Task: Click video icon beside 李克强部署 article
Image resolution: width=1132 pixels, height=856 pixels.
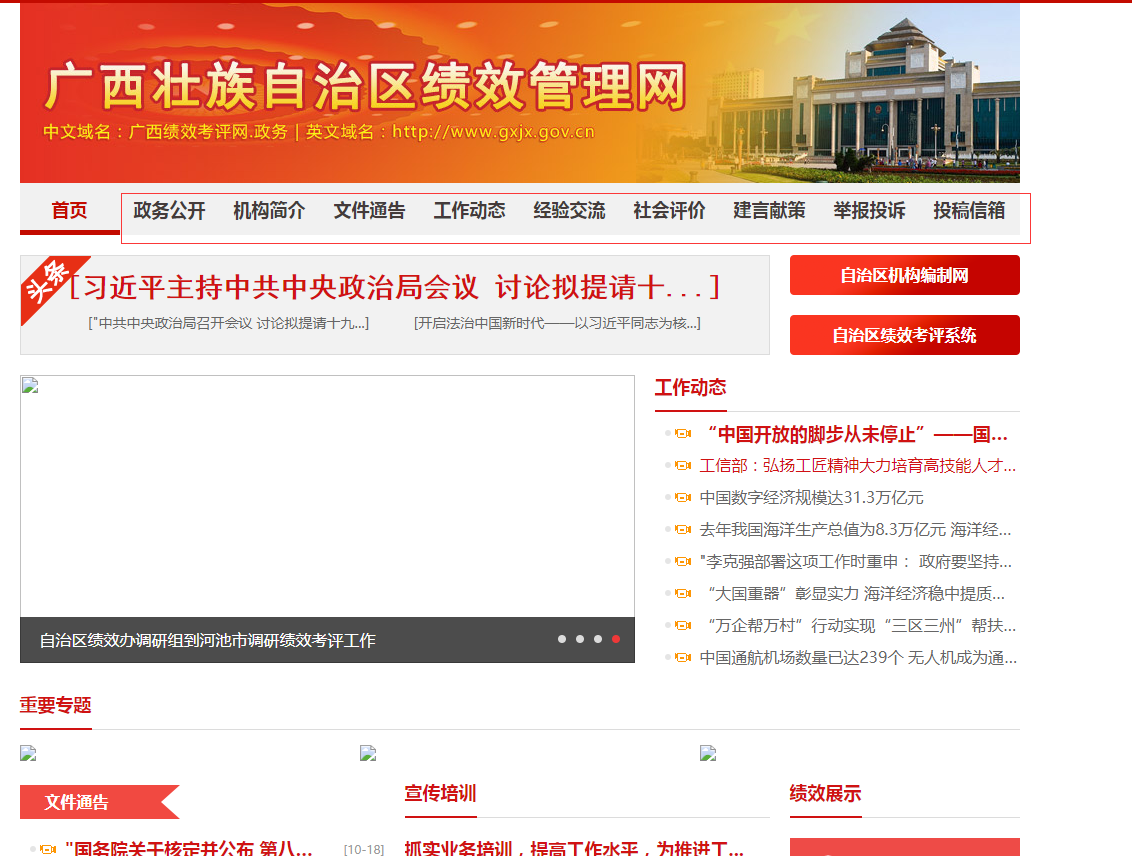Action: click(x=683, y=561)
